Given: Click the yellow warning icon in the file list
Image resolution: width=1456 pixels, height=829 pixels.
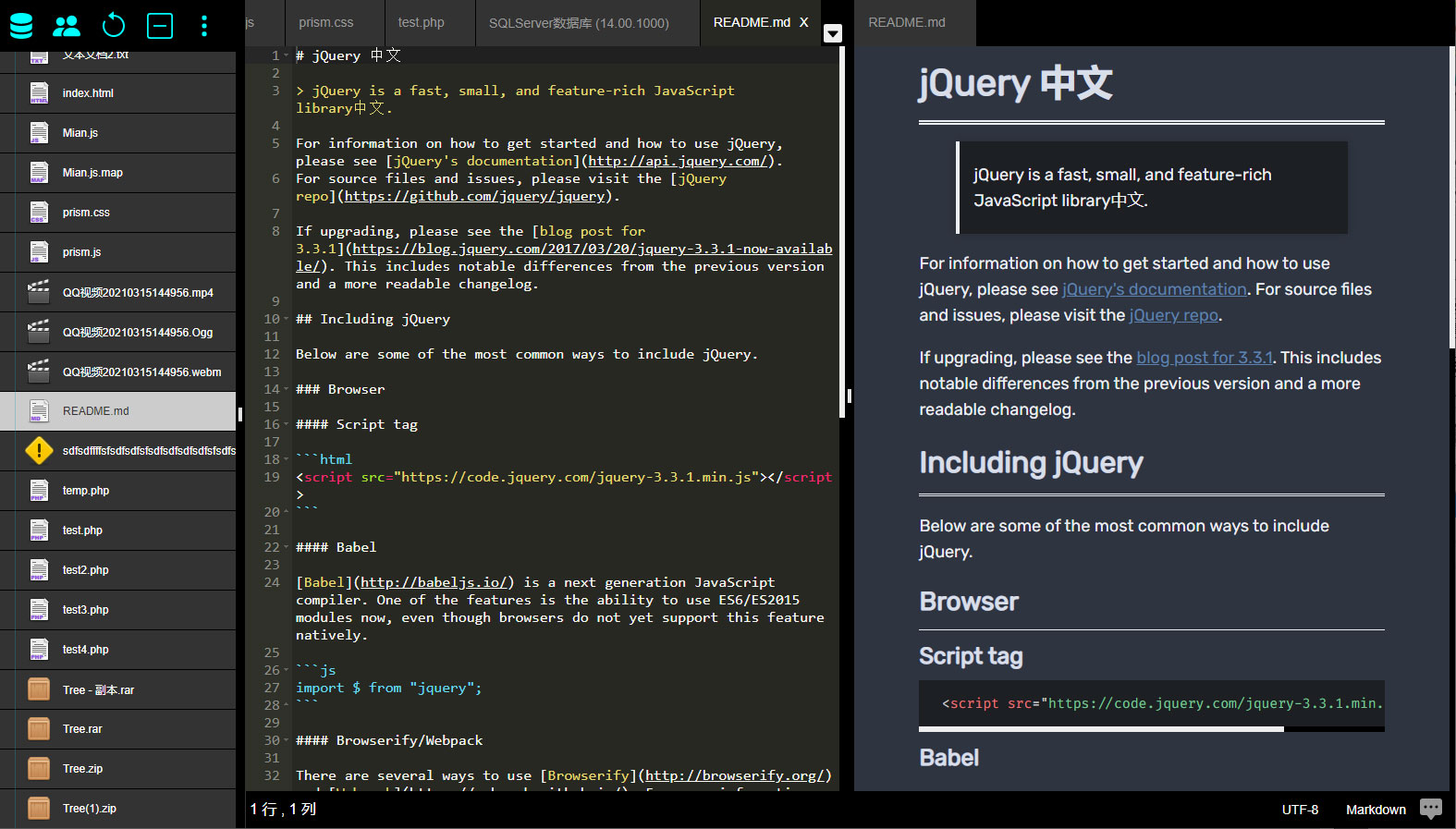Looking at the screenshot, I should 39,451.
